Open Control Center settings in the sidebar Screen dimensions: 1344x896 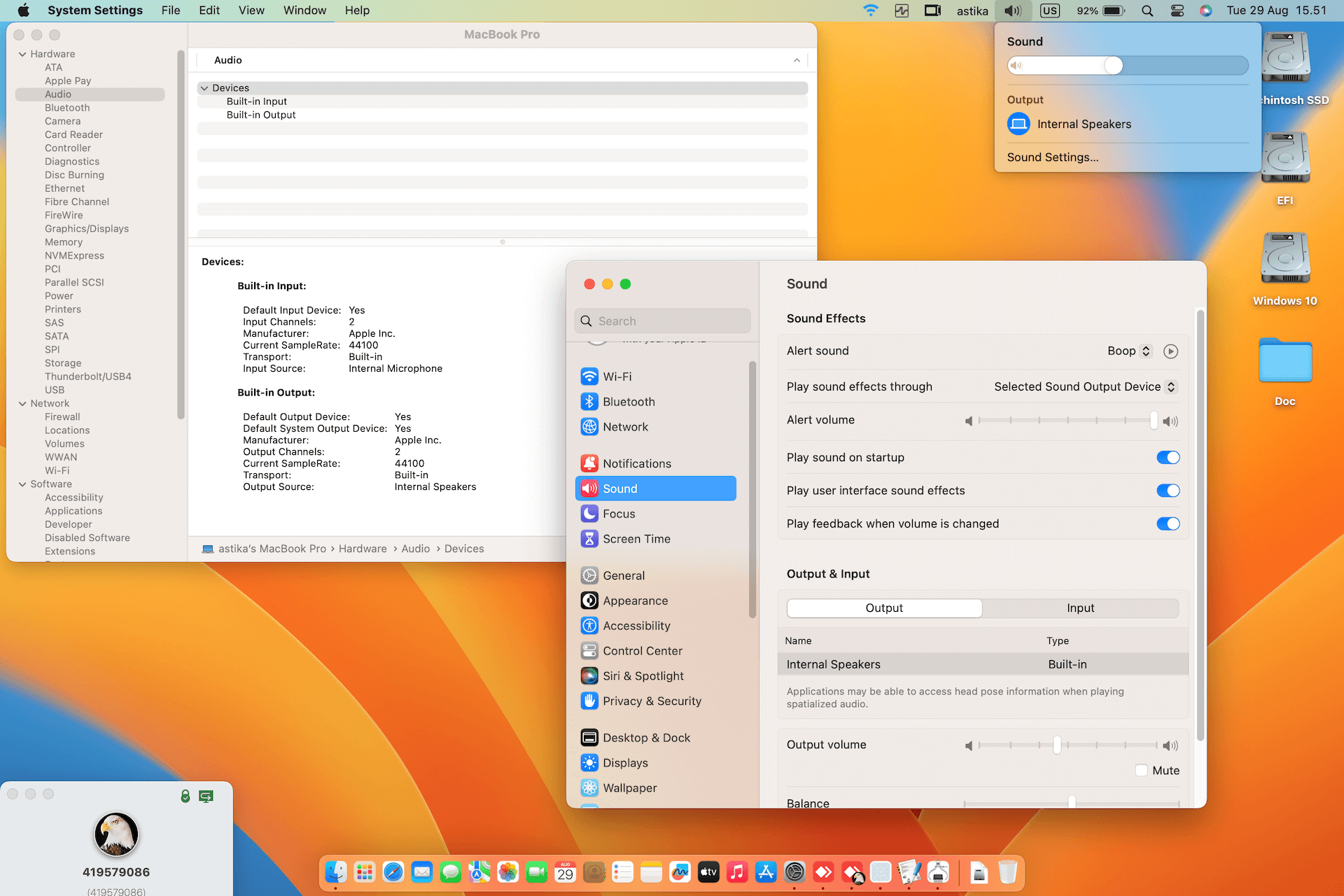click(642, 651)
